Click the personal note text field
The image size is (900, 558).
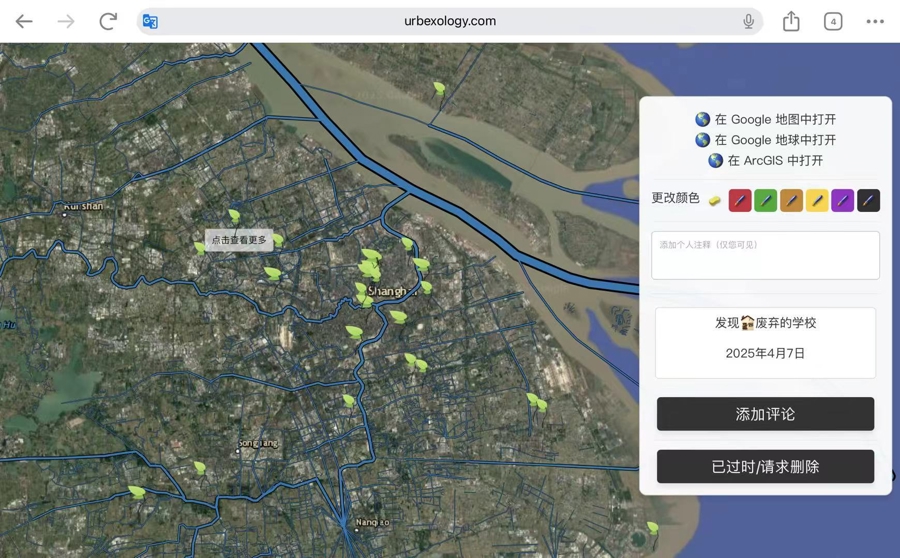click(765, 256)
